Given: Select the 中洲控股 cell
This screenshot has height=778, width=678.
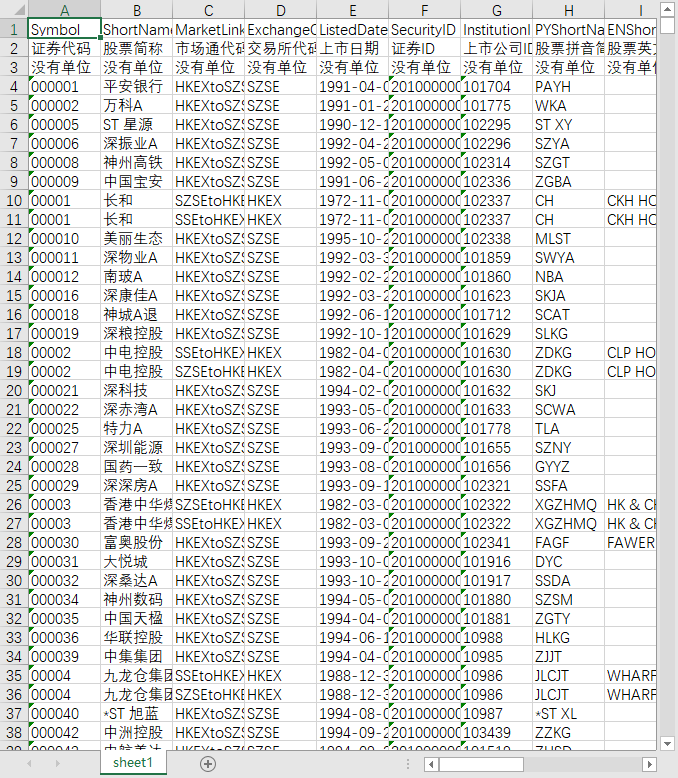Looking at the screenshot, I should (136, 732).
